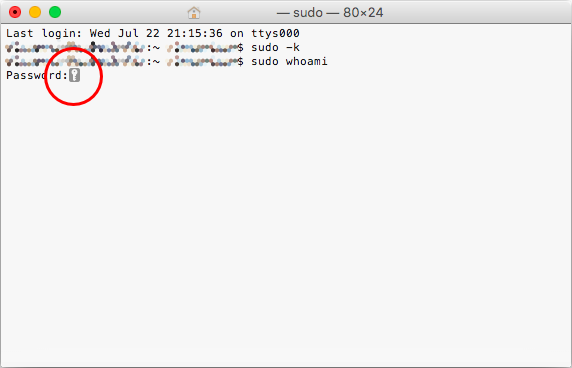The height and width of the screenshot is (368, 572).
Task: Minimize the window using the yellow button
Action: [x=35, y=12]
